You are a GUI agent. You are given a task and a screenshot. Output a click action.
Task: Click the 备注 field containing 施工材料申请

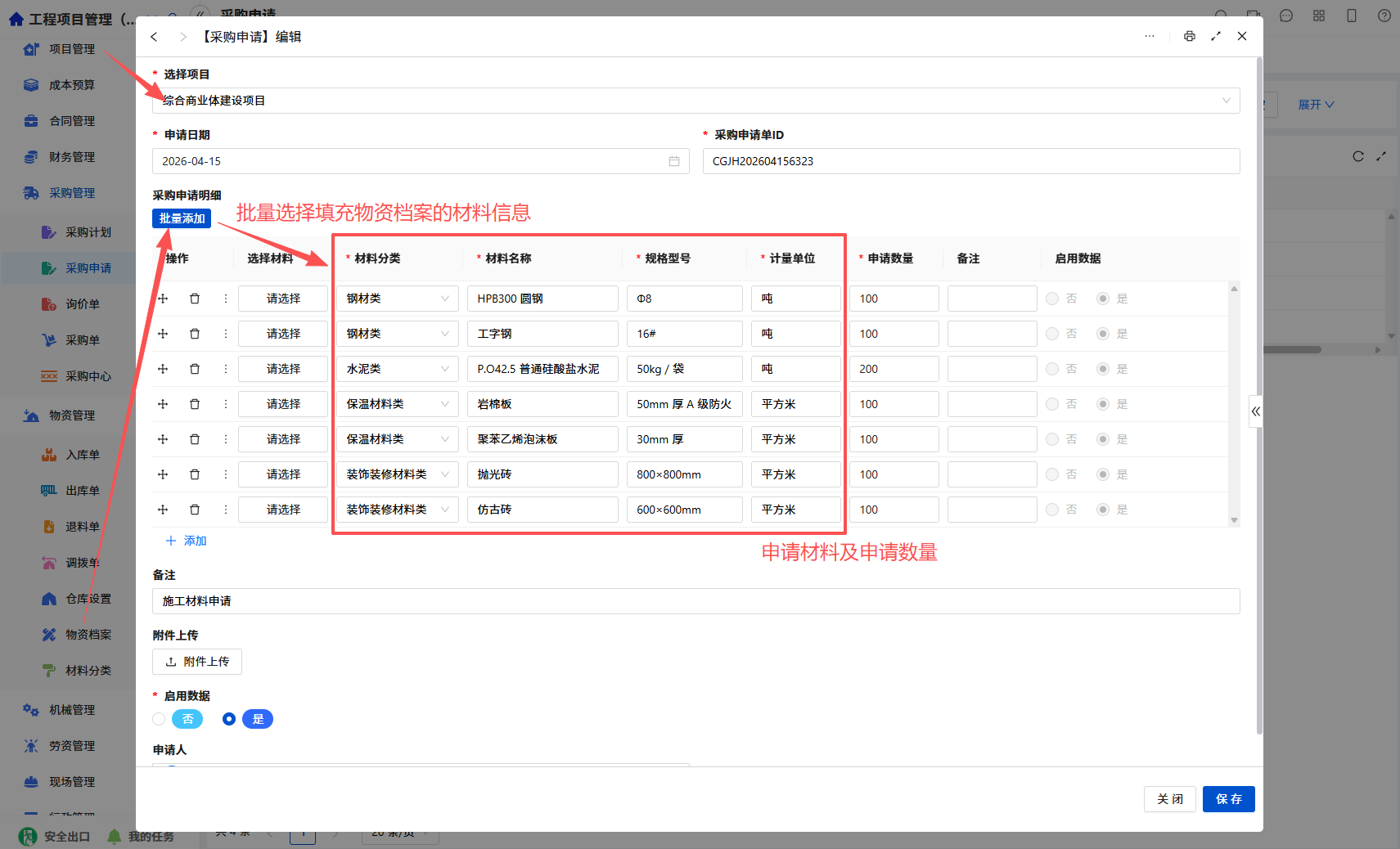click(696, 601)
